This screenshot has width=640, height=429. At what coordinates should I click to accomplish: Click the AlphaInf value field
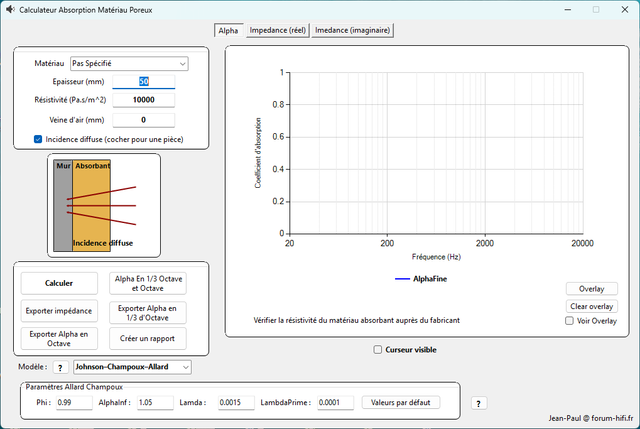155,402
